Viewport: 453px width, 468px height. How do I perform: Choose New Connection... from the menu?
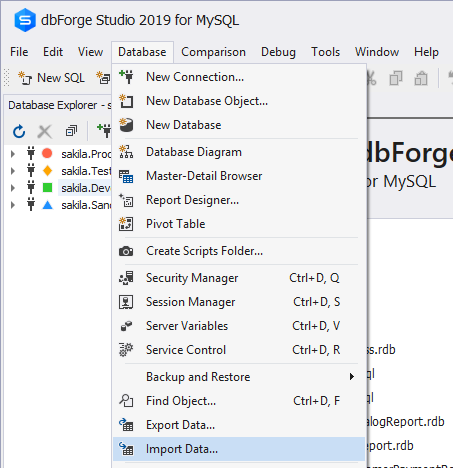pos(239,77)
